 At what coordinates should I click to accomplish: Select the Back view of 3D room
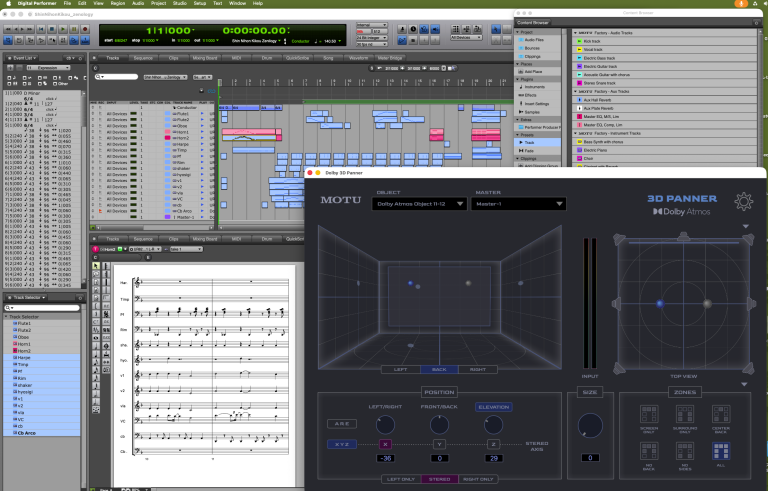click(x=439, y=369)
